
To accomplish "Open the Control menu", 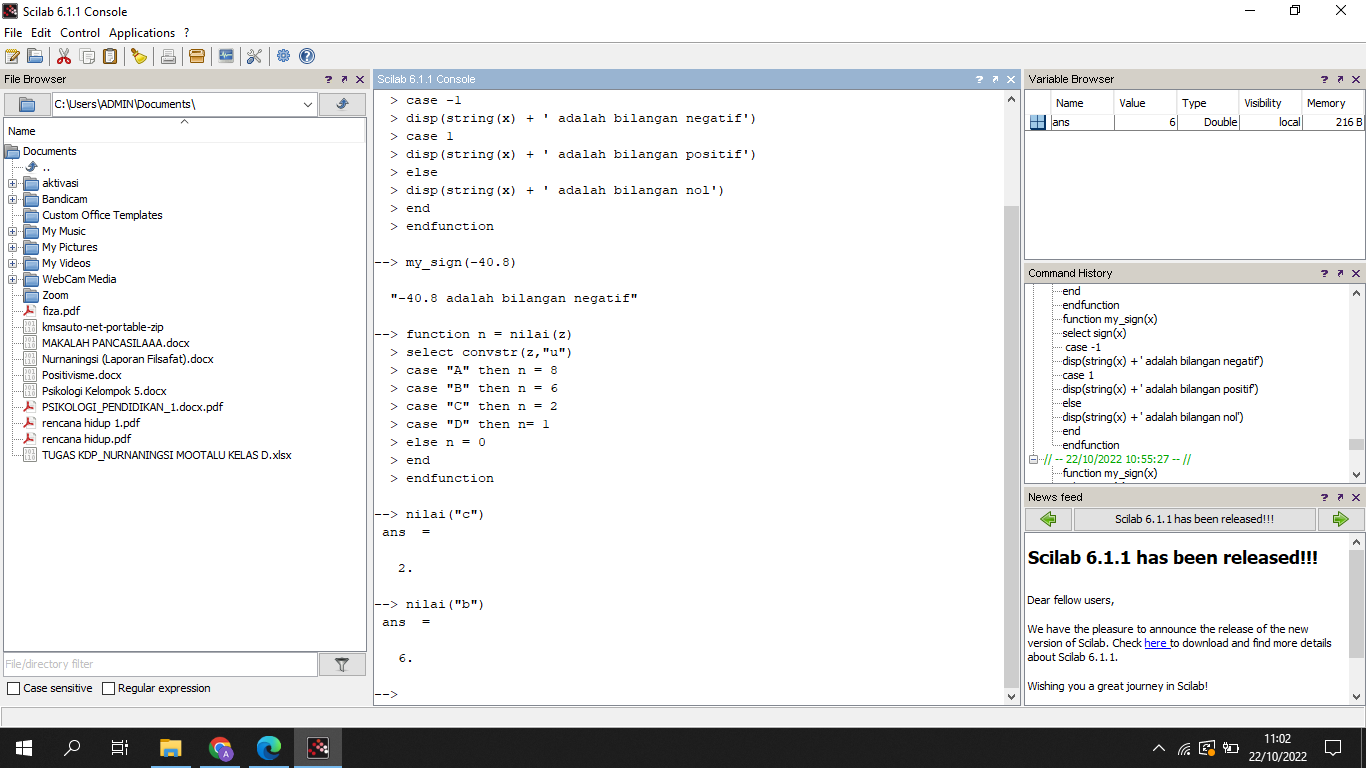I will [x=80, y=33].
